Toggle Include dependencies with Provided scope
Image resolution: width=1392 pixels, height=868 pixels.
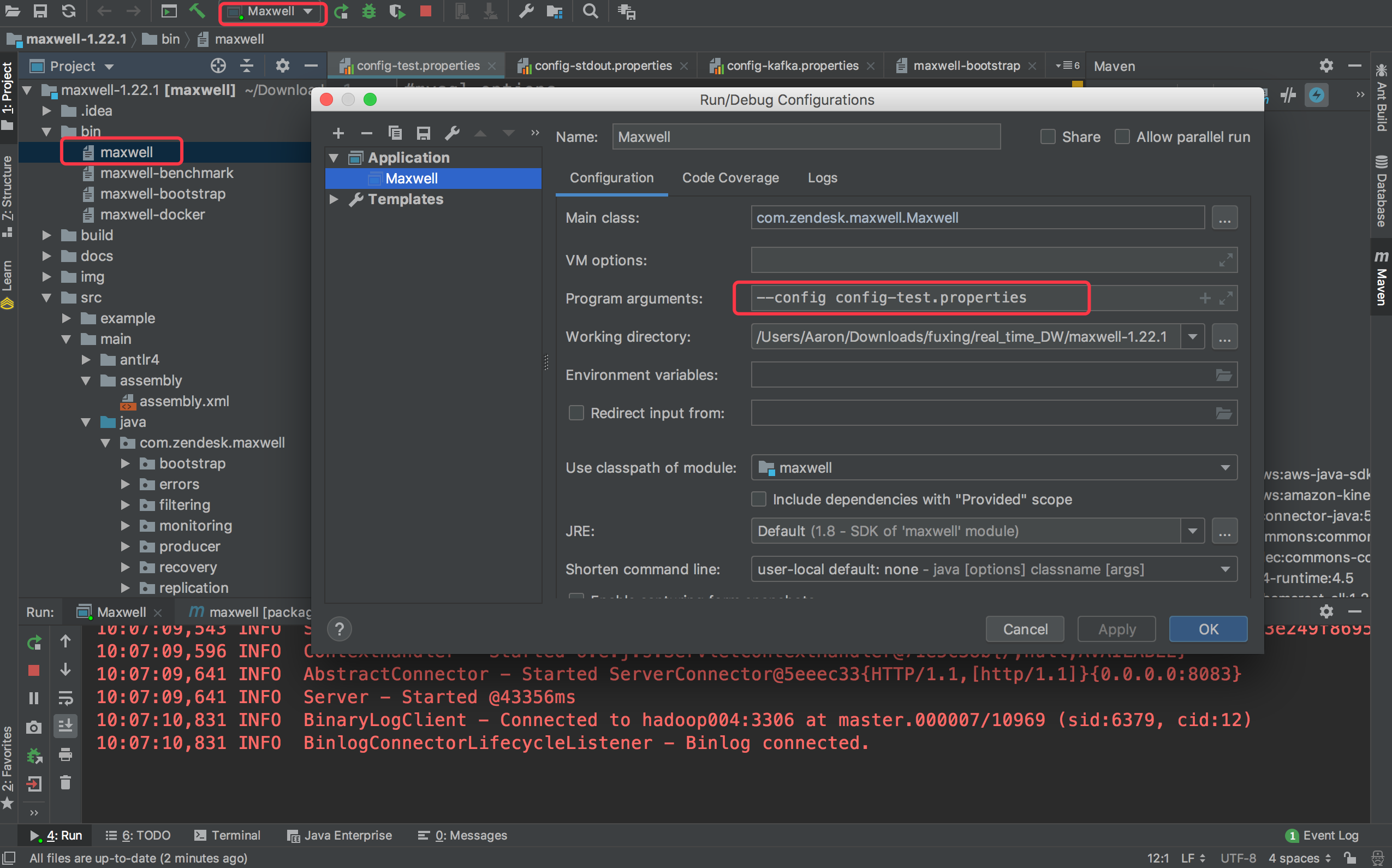point(759,499)
